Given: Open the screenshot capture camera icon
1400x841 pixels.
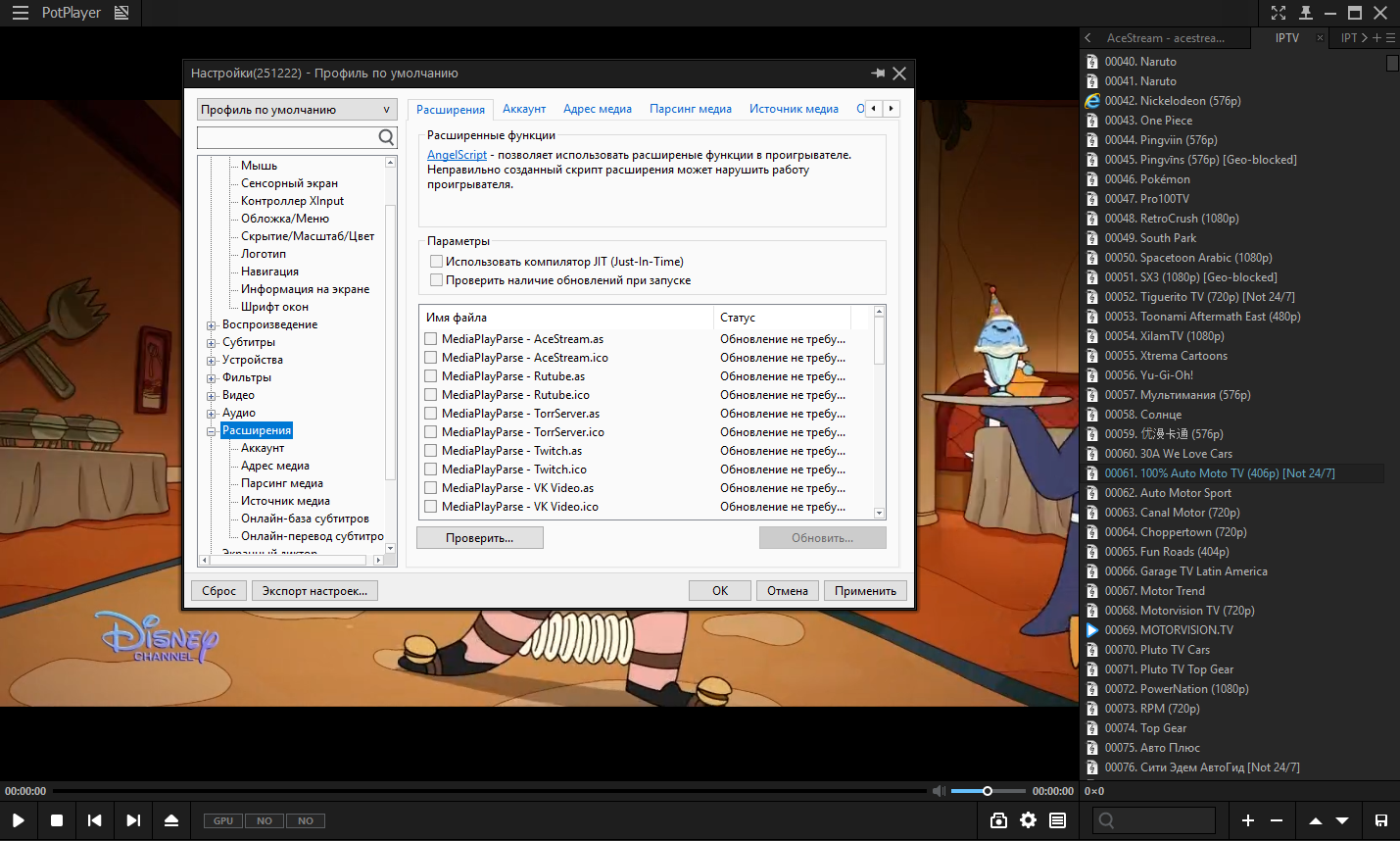Looking at the screenshot, I should tap(998, 820).
